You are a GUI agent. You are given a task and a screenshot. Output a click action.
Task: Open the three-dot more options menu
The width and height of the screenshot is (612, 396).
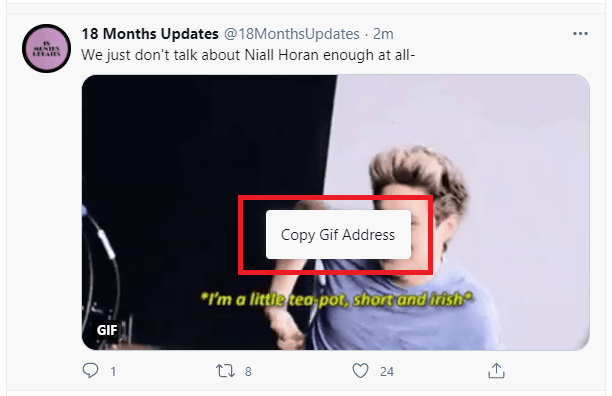pyautogui.click(x=580, y=34)
